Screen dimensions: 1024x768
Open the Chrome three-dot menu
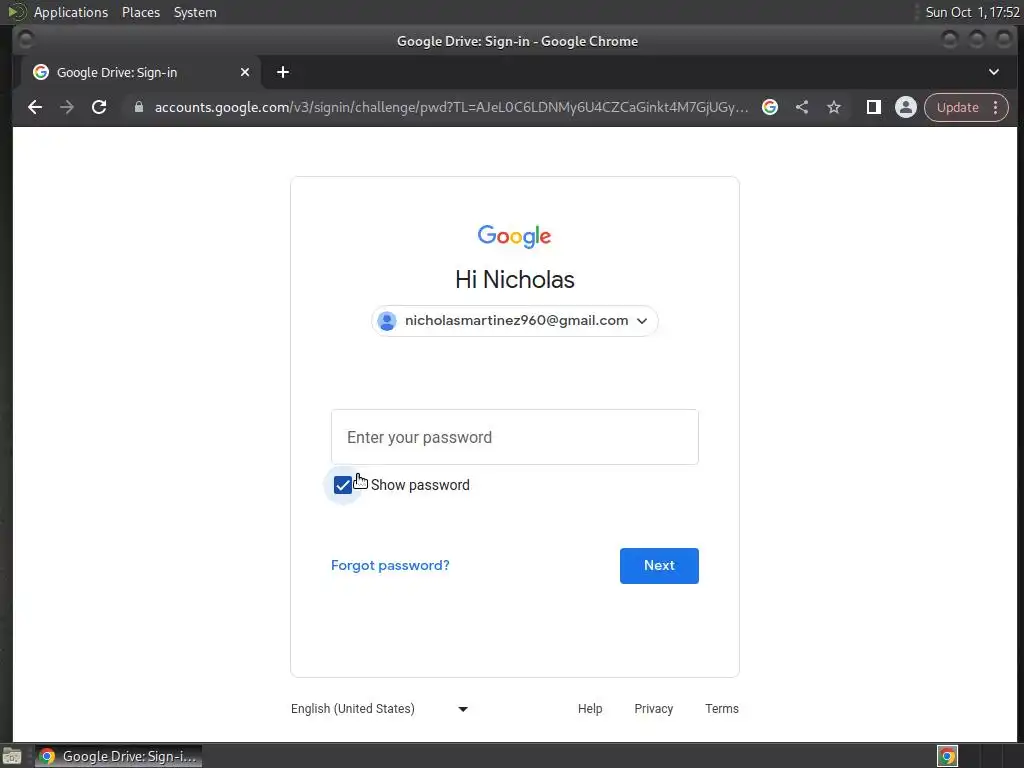[x=996, y=107]
